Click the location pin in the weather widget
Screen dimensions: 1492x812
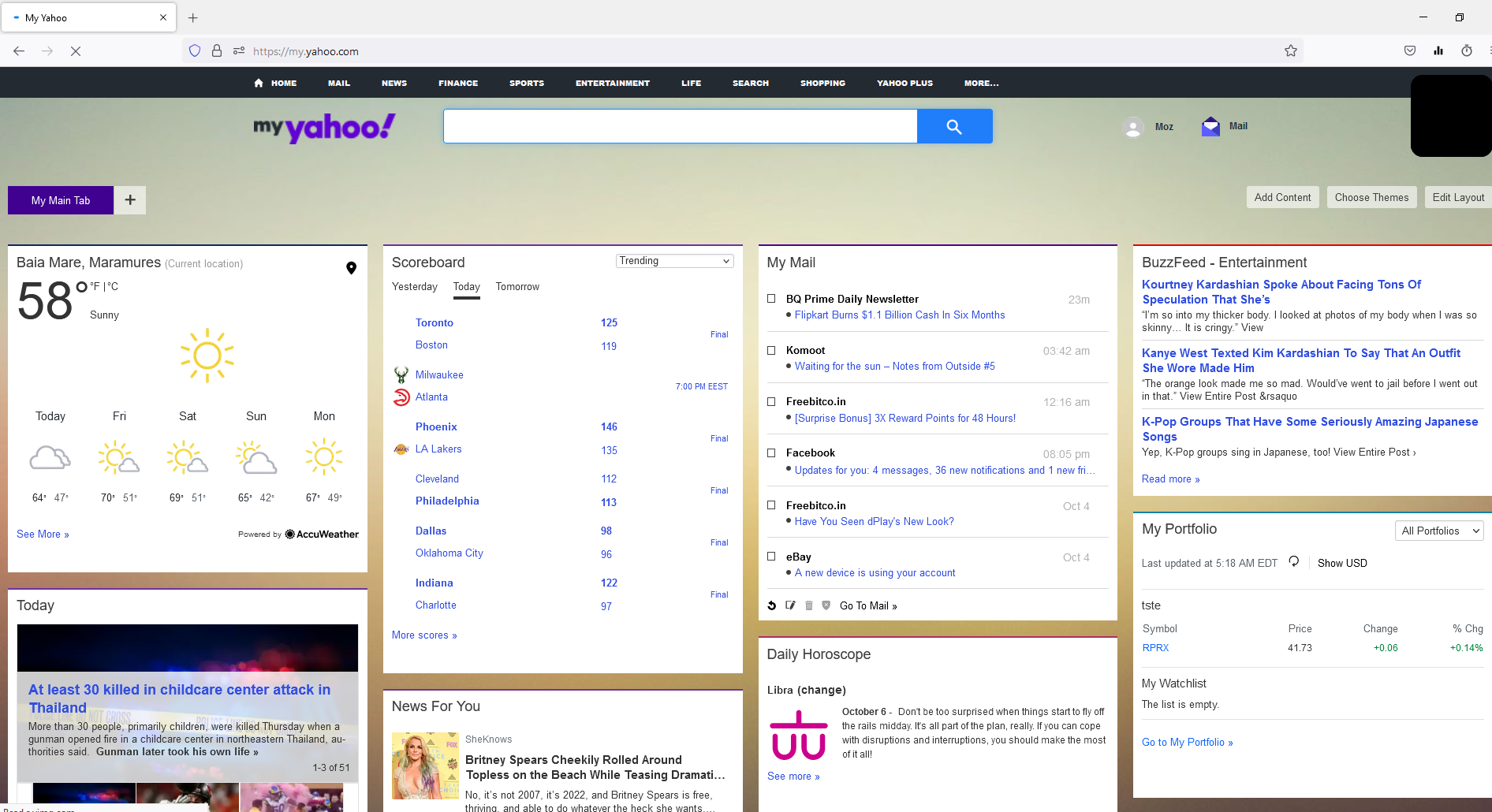(x=352, y=267)
